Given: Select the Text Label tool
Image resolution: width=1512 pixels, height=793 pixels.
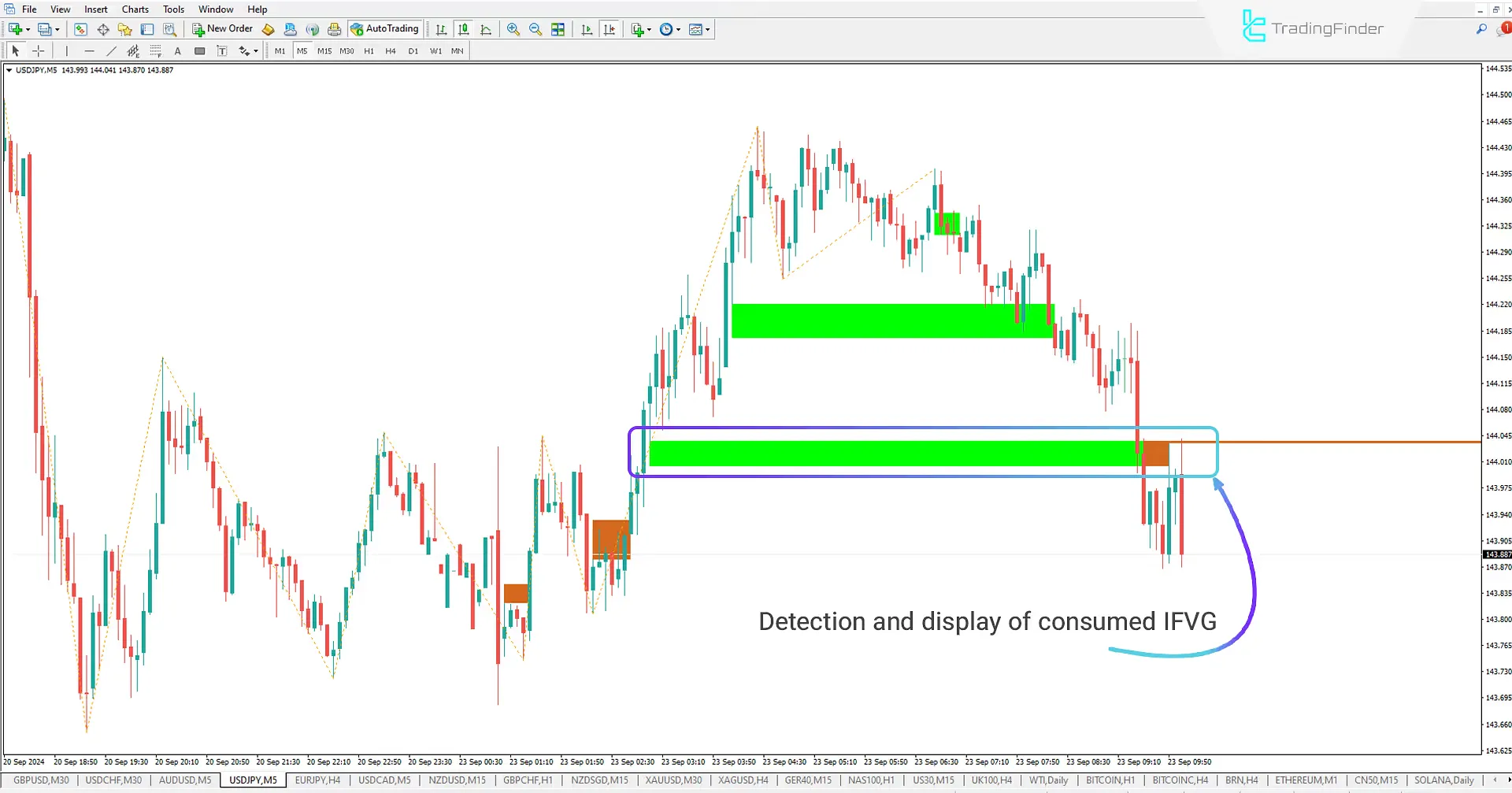Looking at the screenshot, I should tap(222, 51).
